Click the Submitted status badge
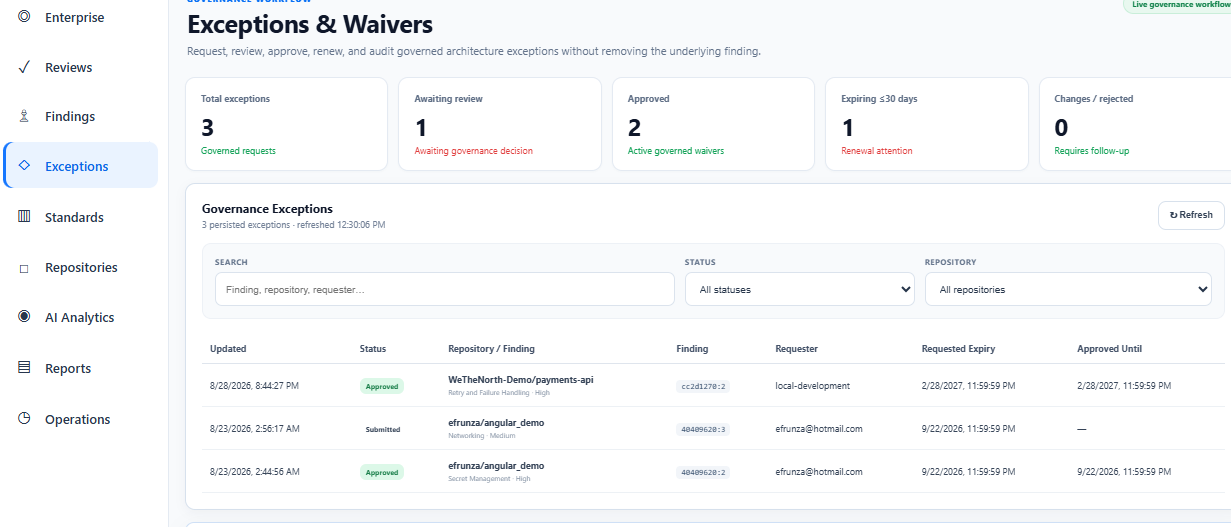 click(382, 429)
